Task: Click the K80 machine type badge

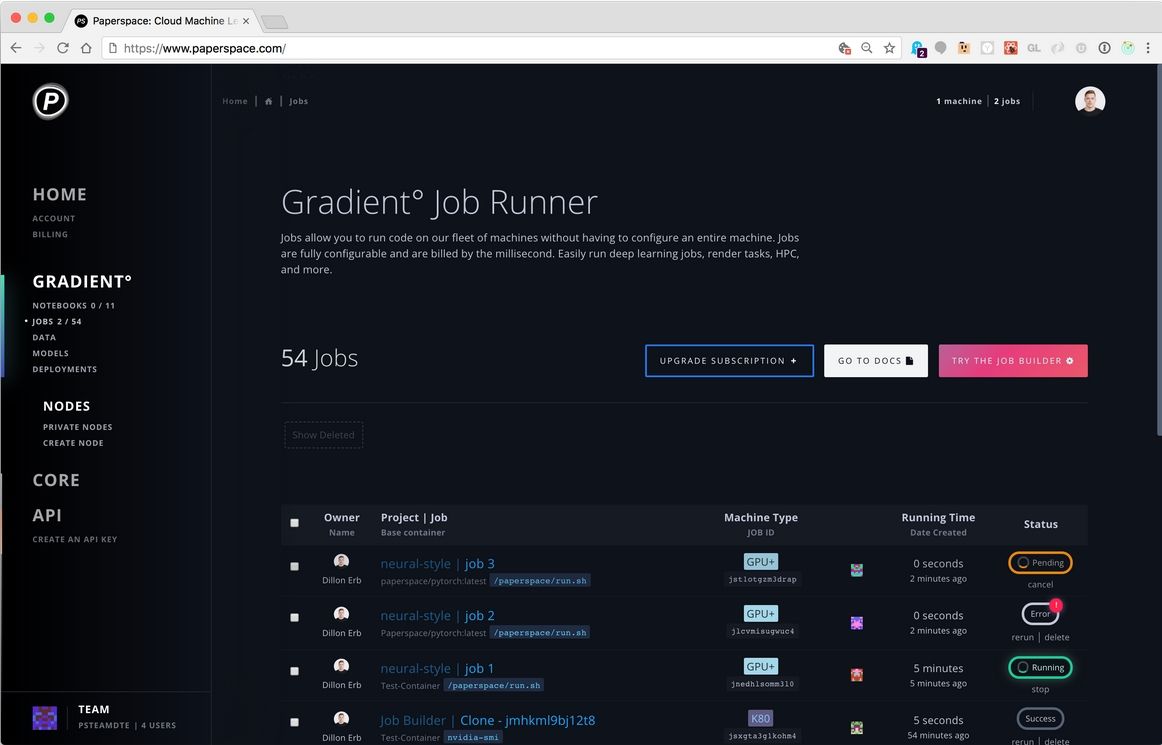Action: coord(760,718)
